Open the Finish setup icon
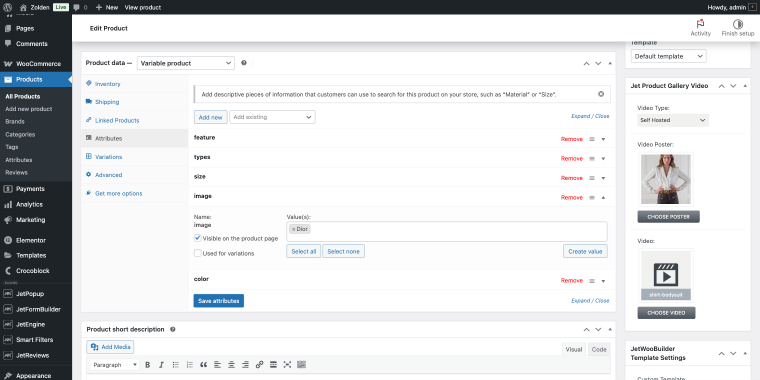The height and width of the screenshot is (380, 760). [738, 24]
